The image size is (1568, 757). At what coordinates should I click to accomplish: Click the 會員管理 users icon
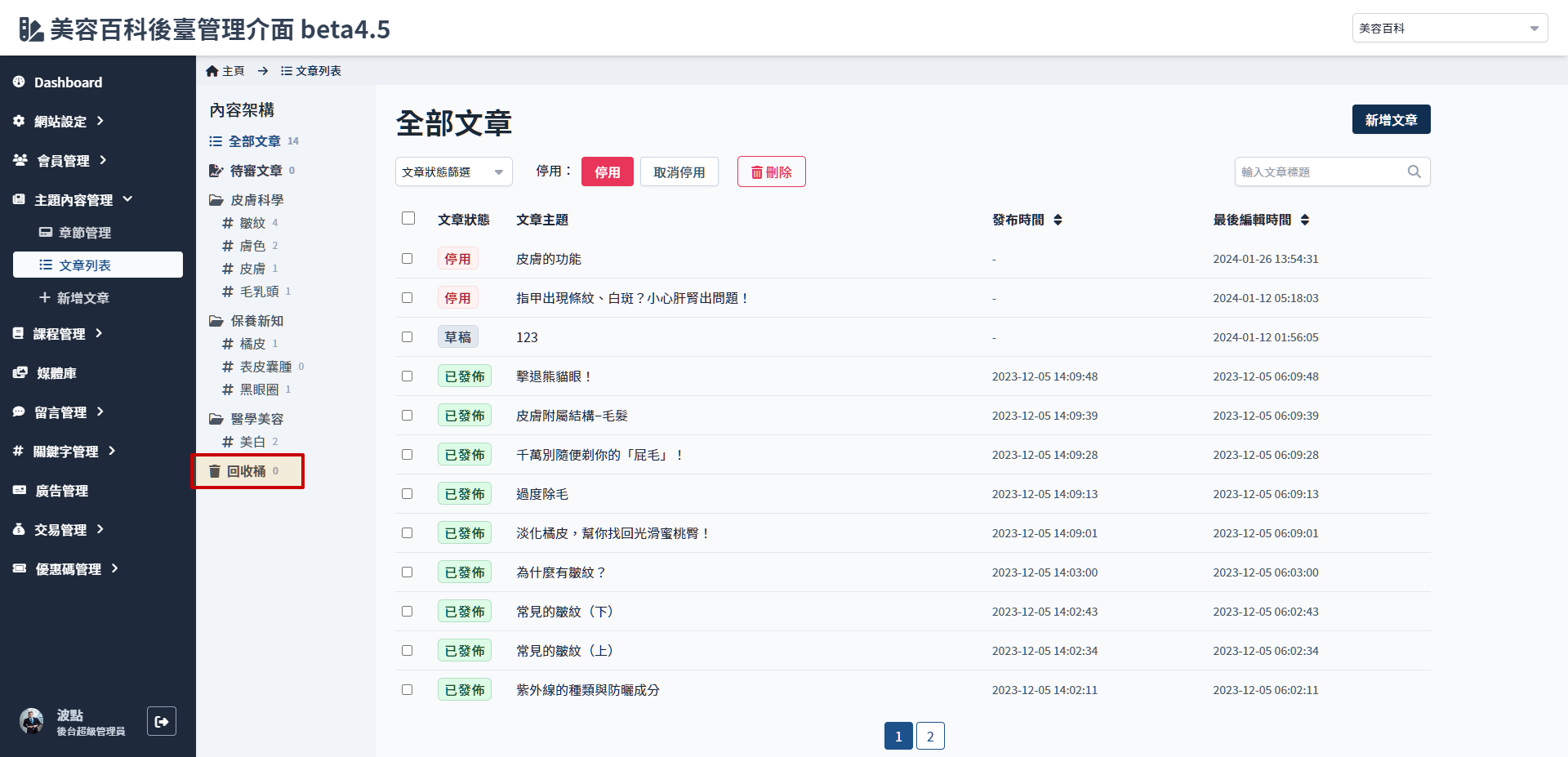coord(20,160)
